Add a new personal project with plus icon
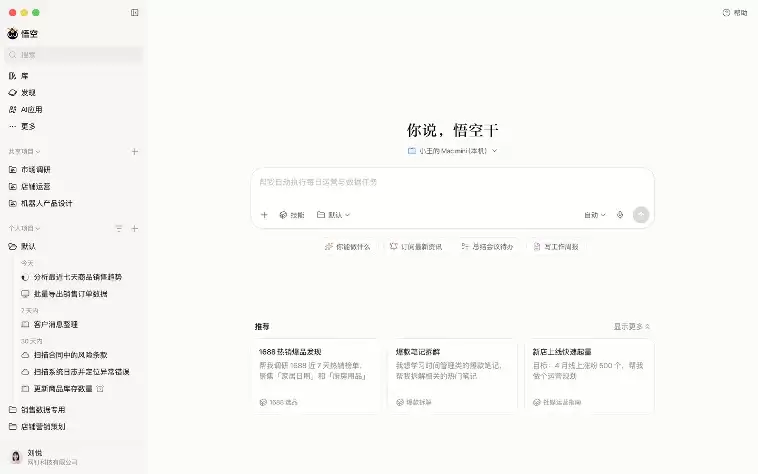The image size is (758, 474). click(134, 228)
